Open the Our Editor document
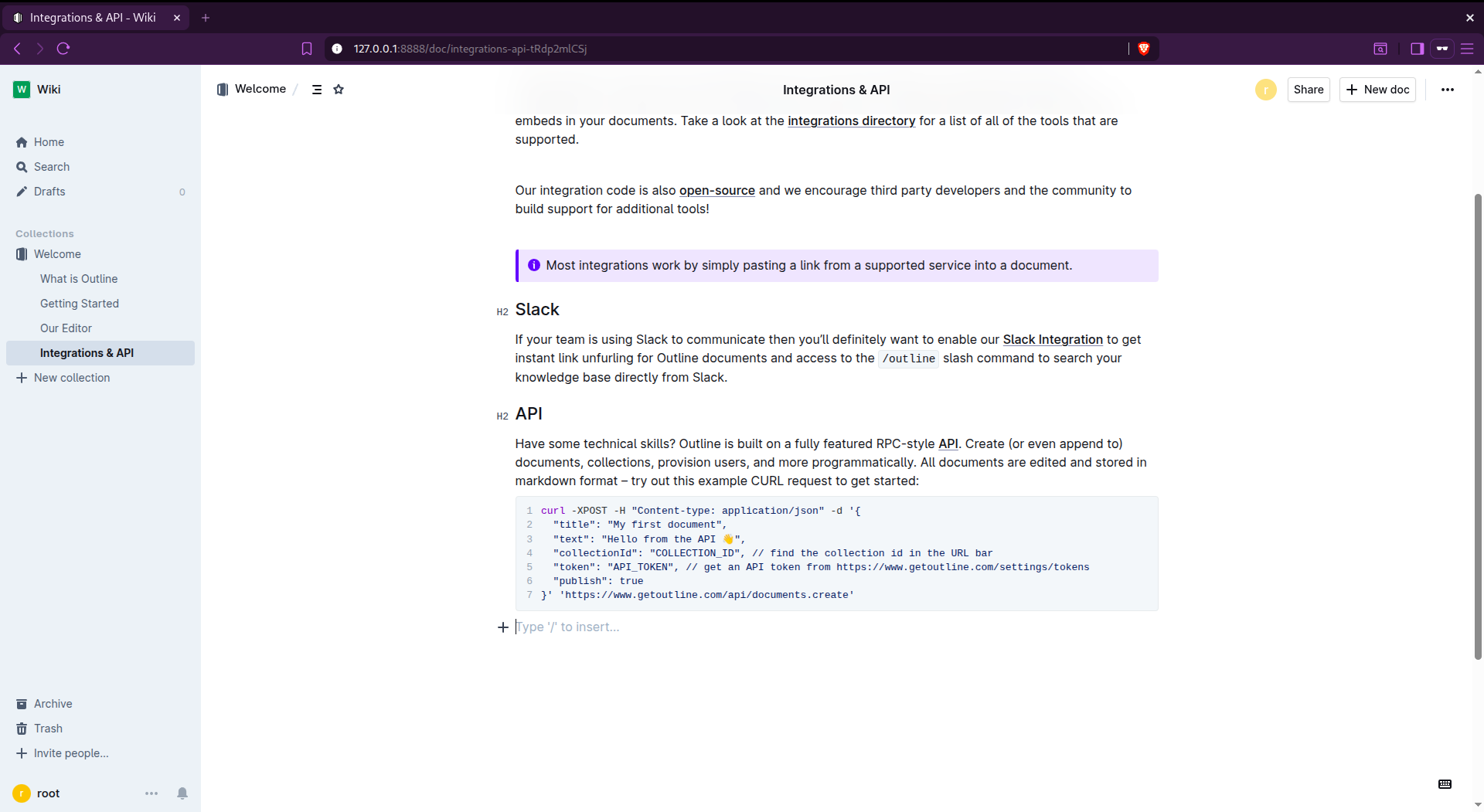 66,328
